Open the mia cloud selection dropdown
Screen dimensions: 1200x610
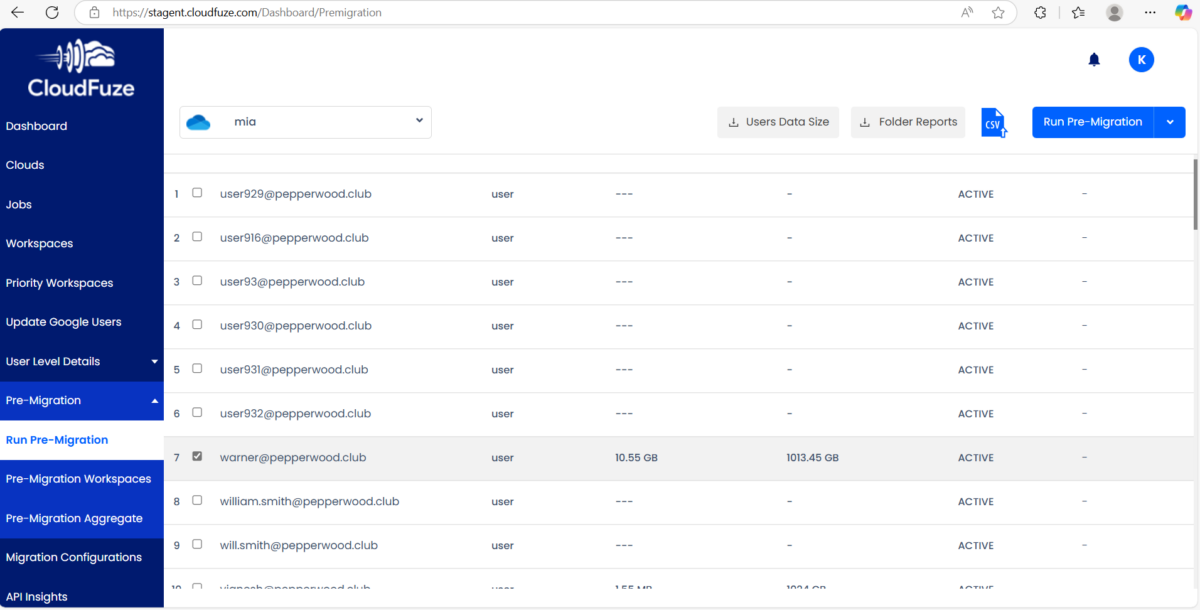pos(419,121)
